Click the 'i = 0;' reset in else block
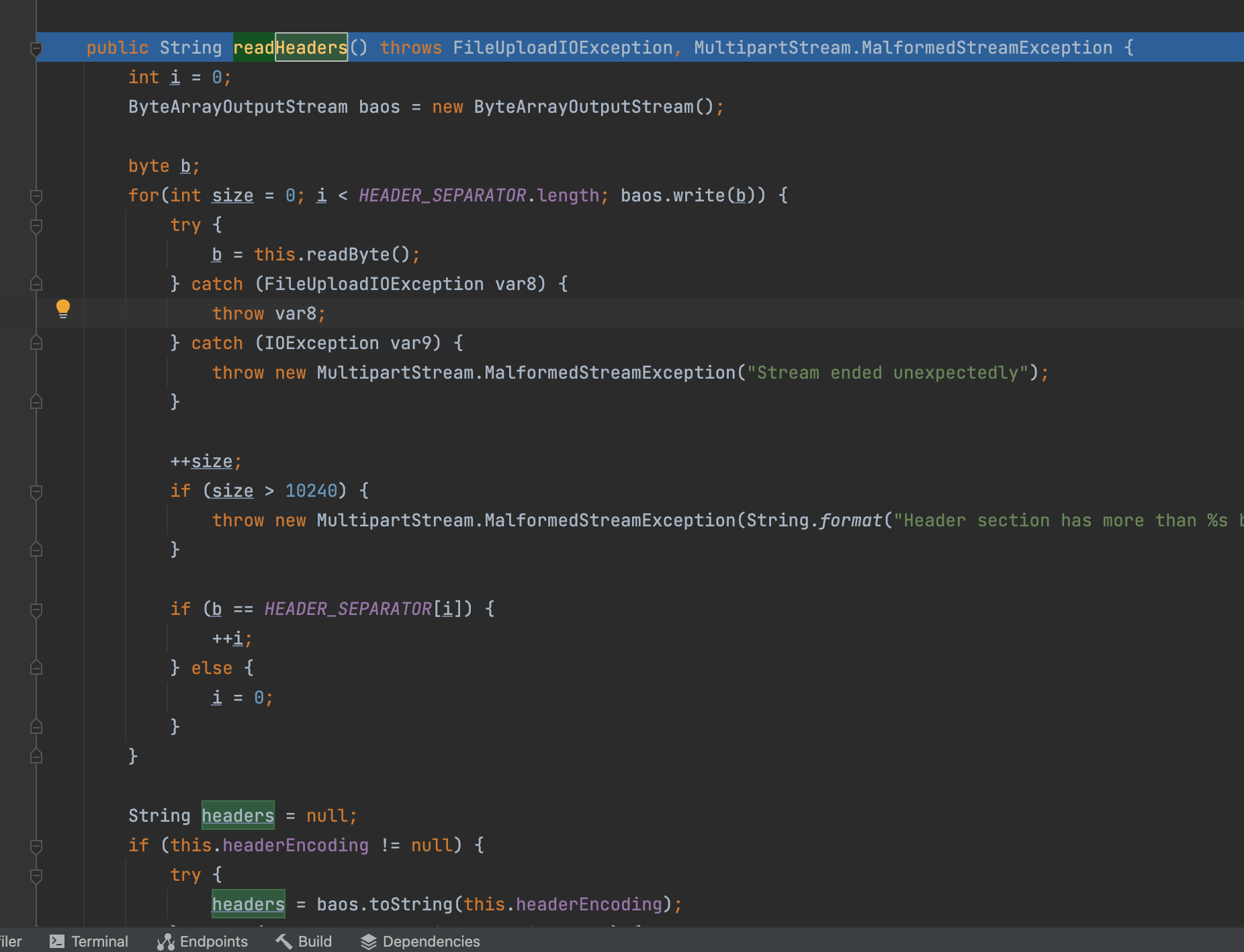1244x952 pixels. (242, 698)
